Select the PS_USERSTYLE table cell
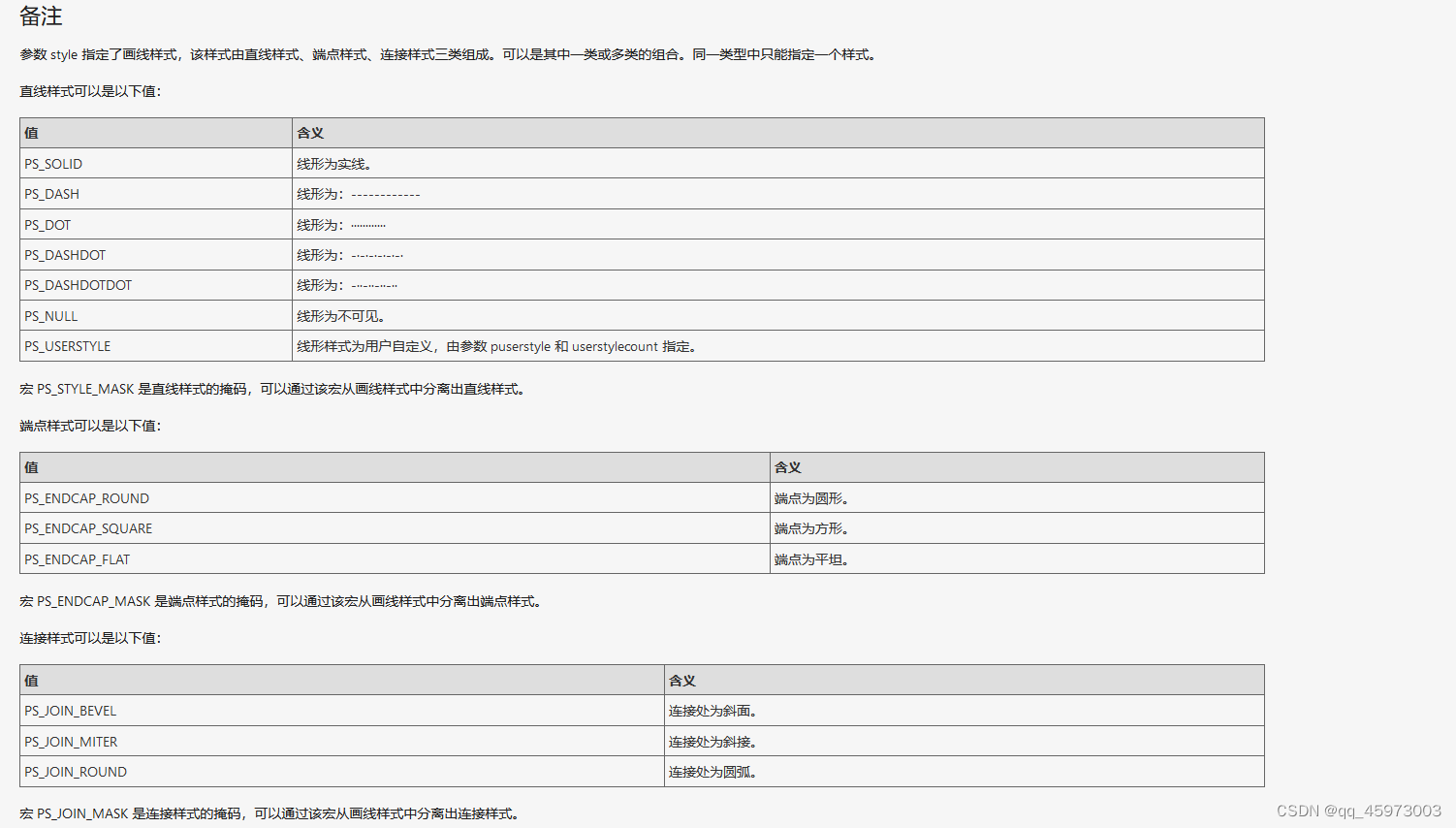The image size is (1456, 828). click(156, 346)
